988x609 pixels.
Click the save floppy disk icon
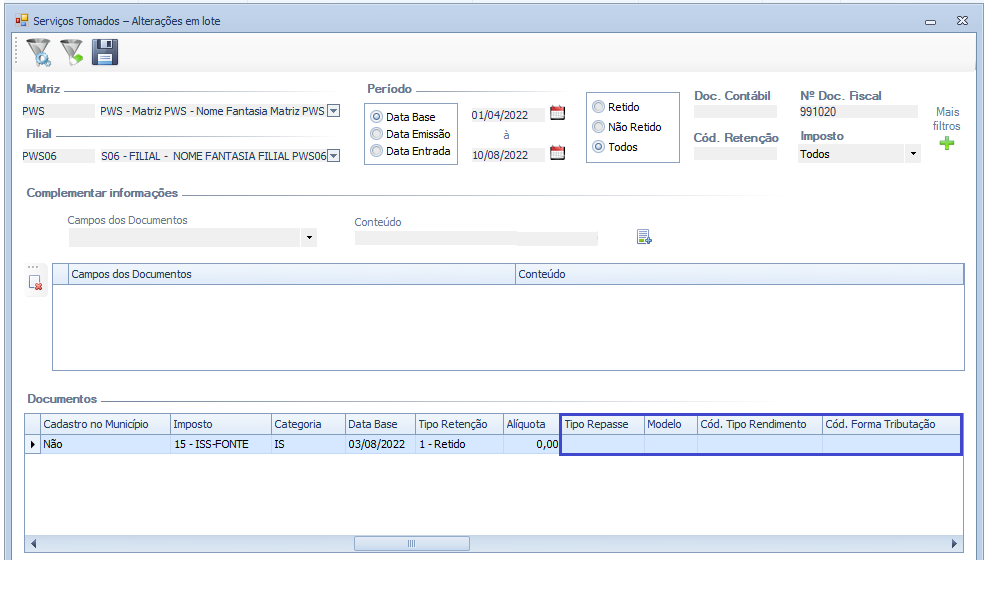point(105,52)
